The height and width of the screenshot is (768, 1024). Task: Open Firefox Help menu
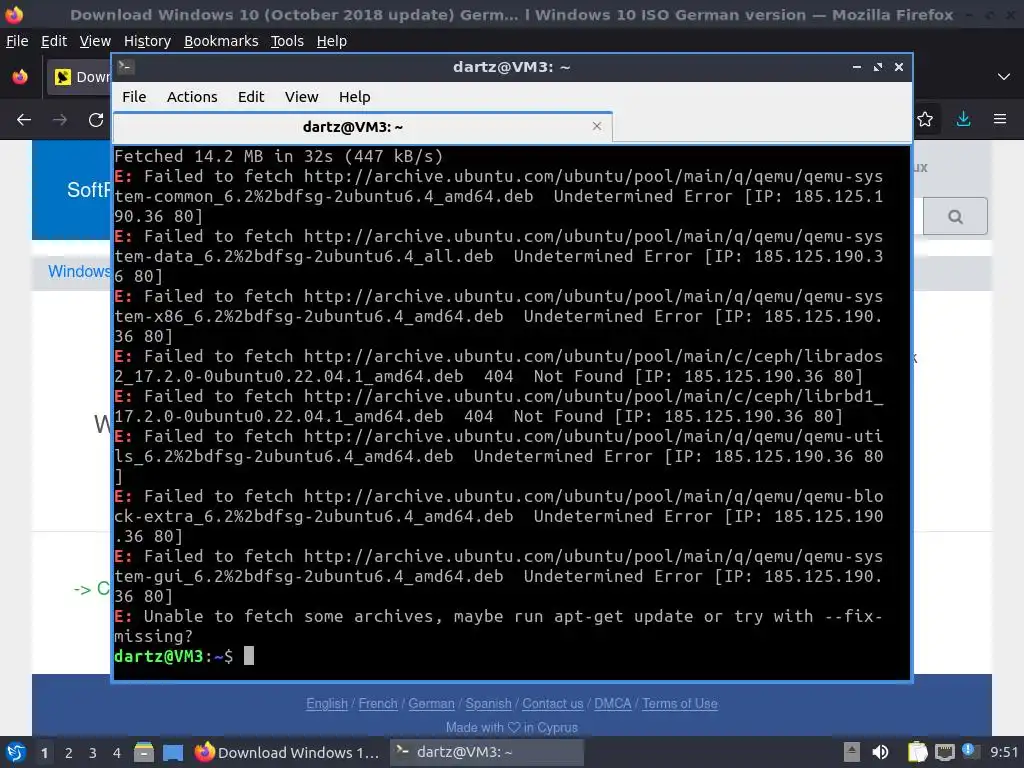(x=332, y=41)
